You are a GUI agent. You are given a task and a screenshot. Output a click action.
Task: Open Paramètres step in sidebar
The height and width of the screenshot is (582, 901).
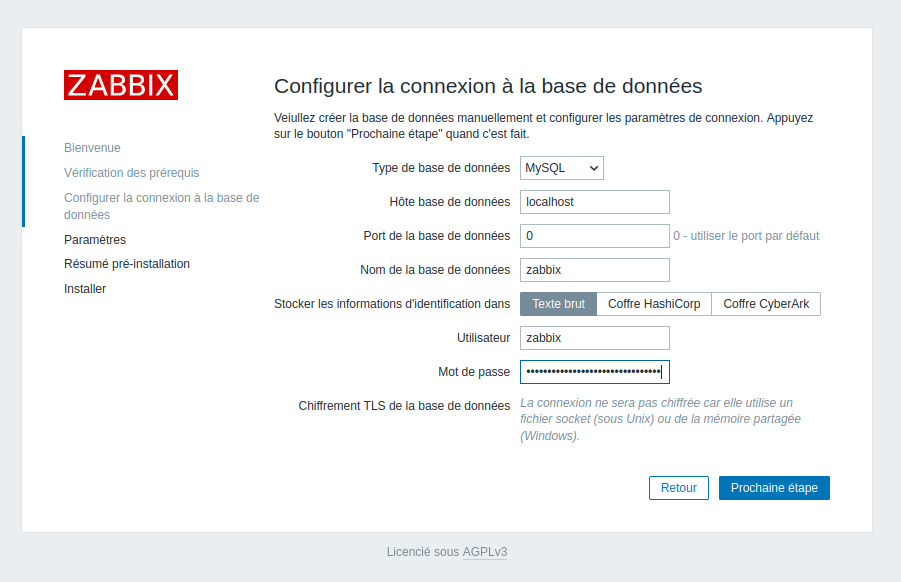pyautogui.click(x=95, y=240)
